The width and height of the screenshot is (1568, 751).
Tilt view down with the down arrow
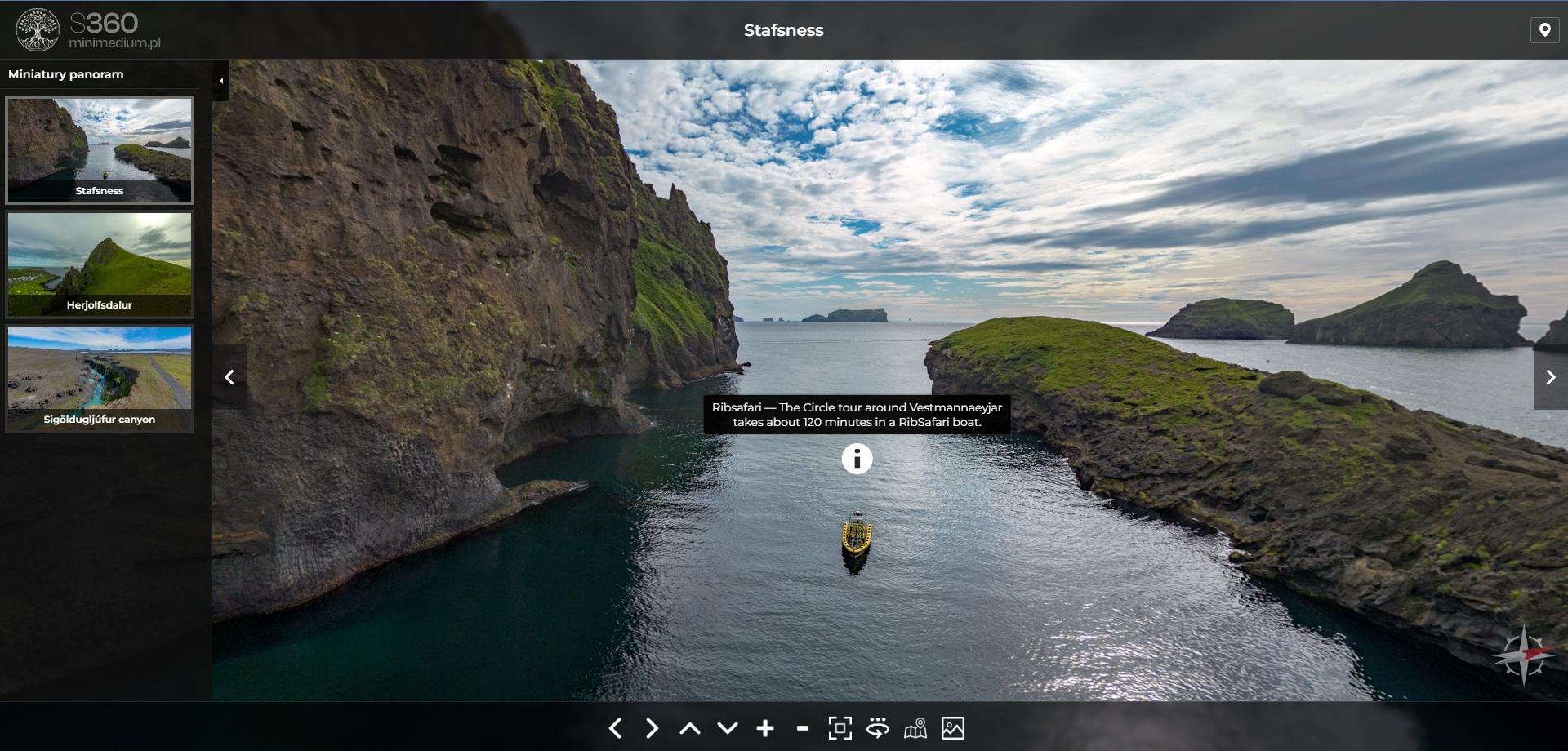click(x=728, y=728)
